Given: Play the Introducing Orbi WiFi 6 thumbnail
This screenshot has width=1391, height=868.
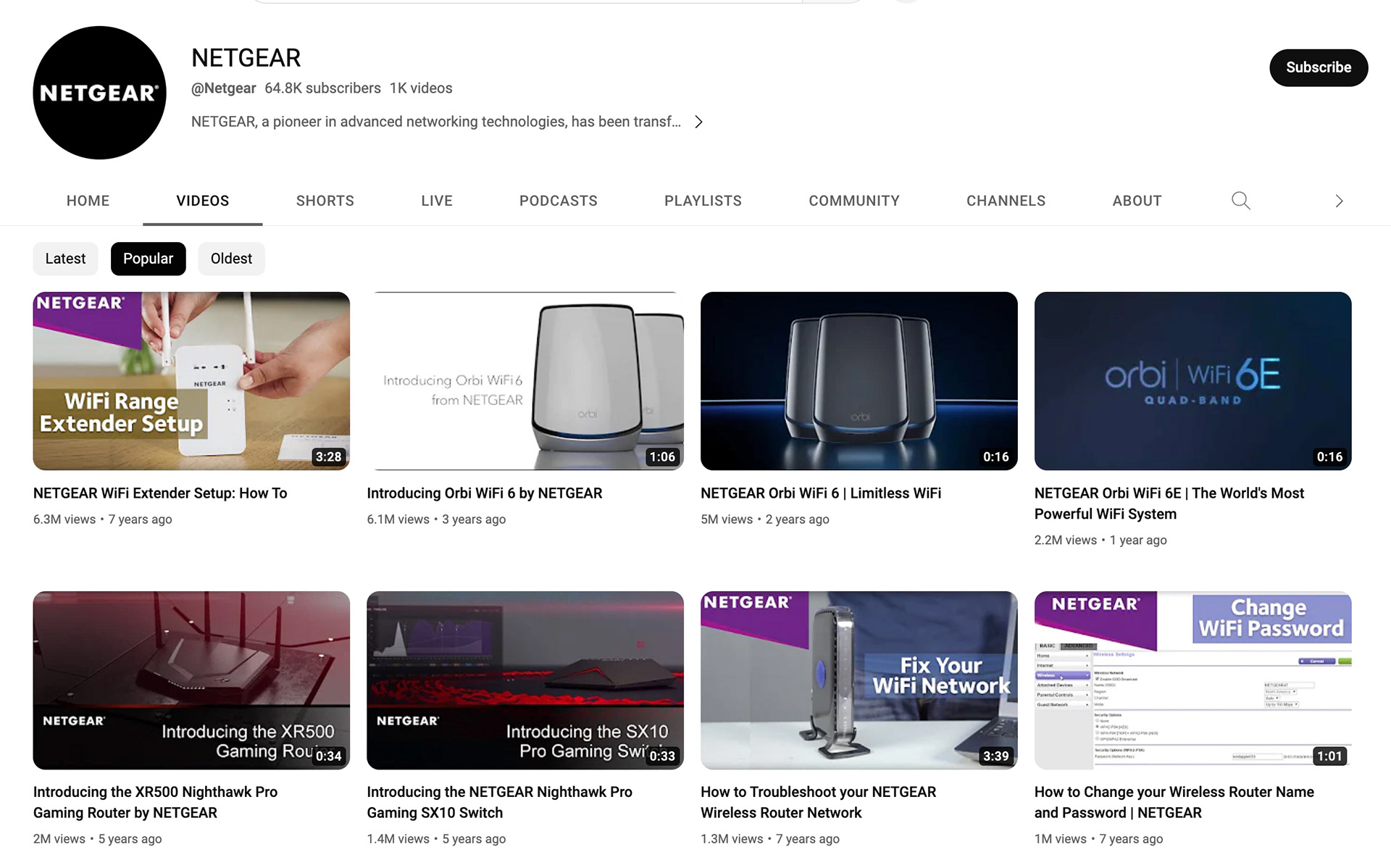Looking at the screenshot, I should [525, 381].
